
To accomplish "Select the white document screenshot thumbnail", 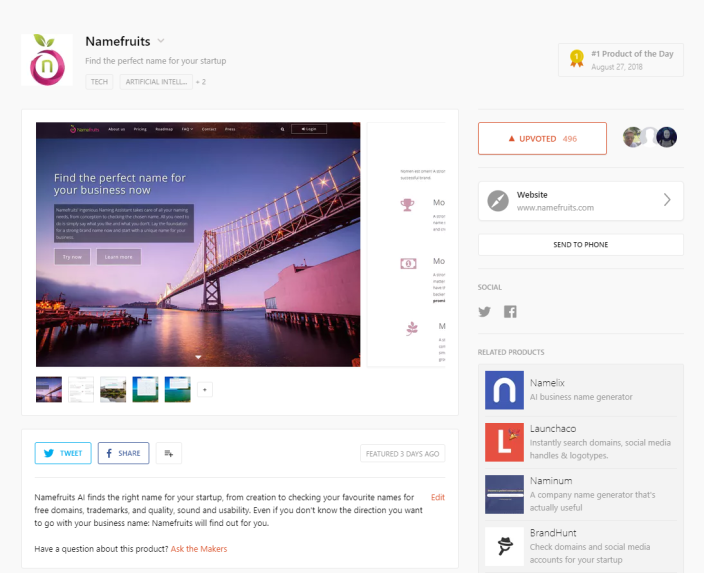I will click(x=81, y=389).
